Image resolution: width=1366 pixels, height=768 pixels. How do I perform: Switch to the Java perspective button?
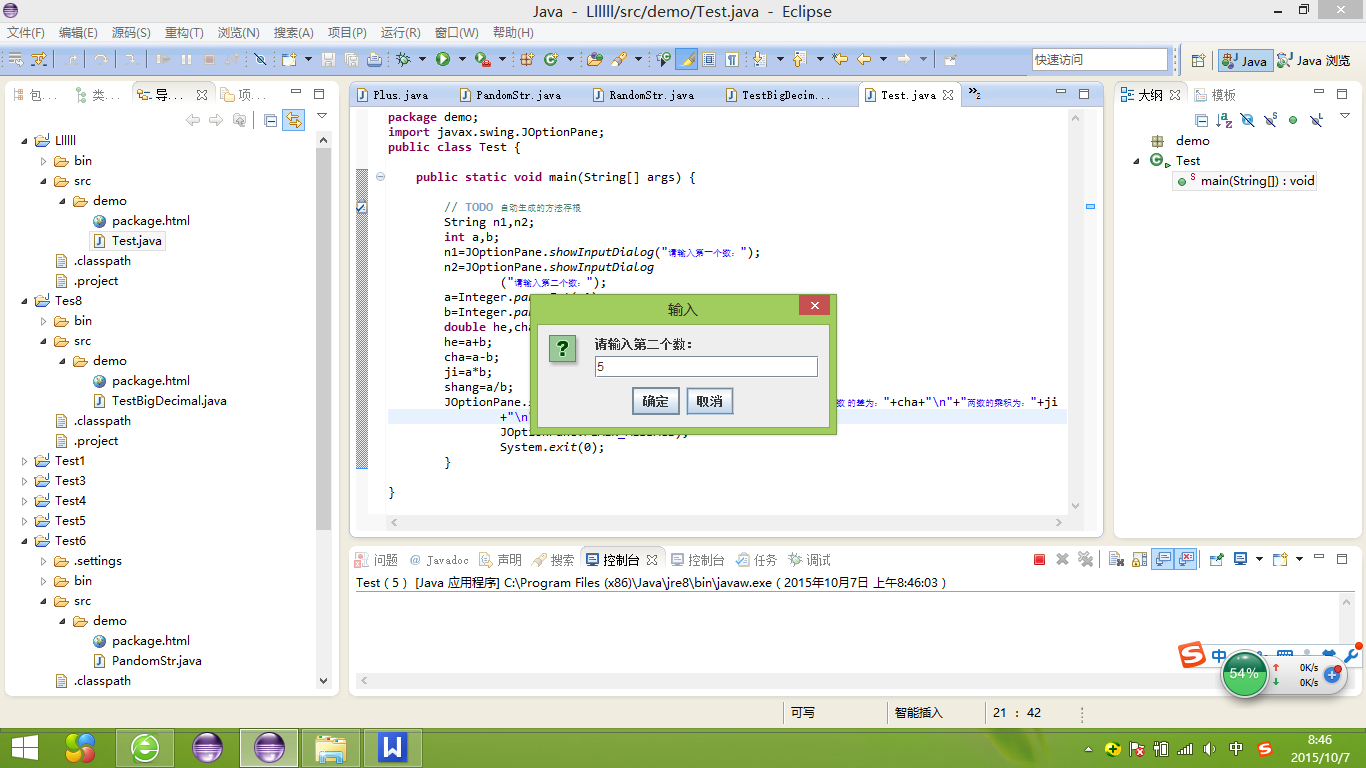1245,60
